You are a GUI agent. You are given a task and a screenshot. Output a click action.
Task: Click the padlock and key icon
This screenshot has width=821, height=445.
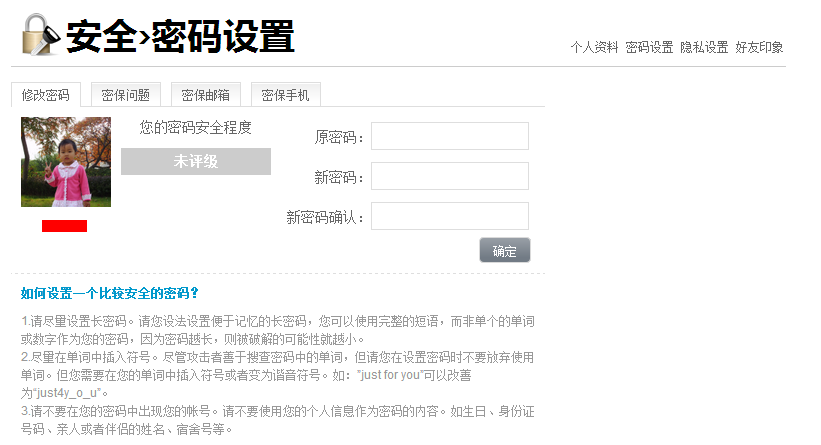coord(41,35)
